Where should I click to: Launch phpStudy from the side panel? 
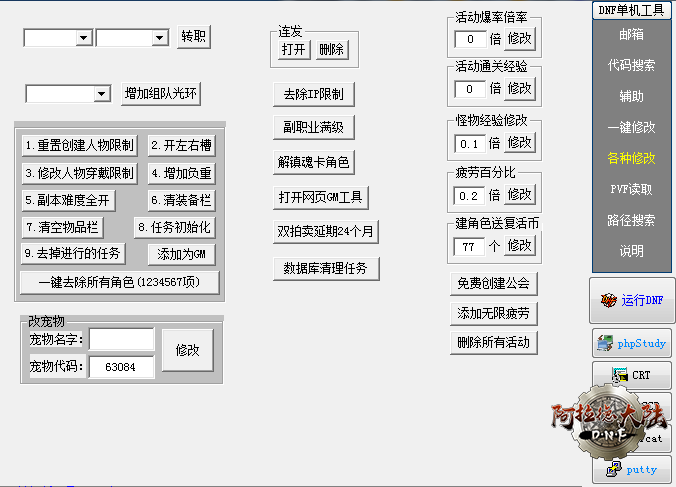point(632,343)
